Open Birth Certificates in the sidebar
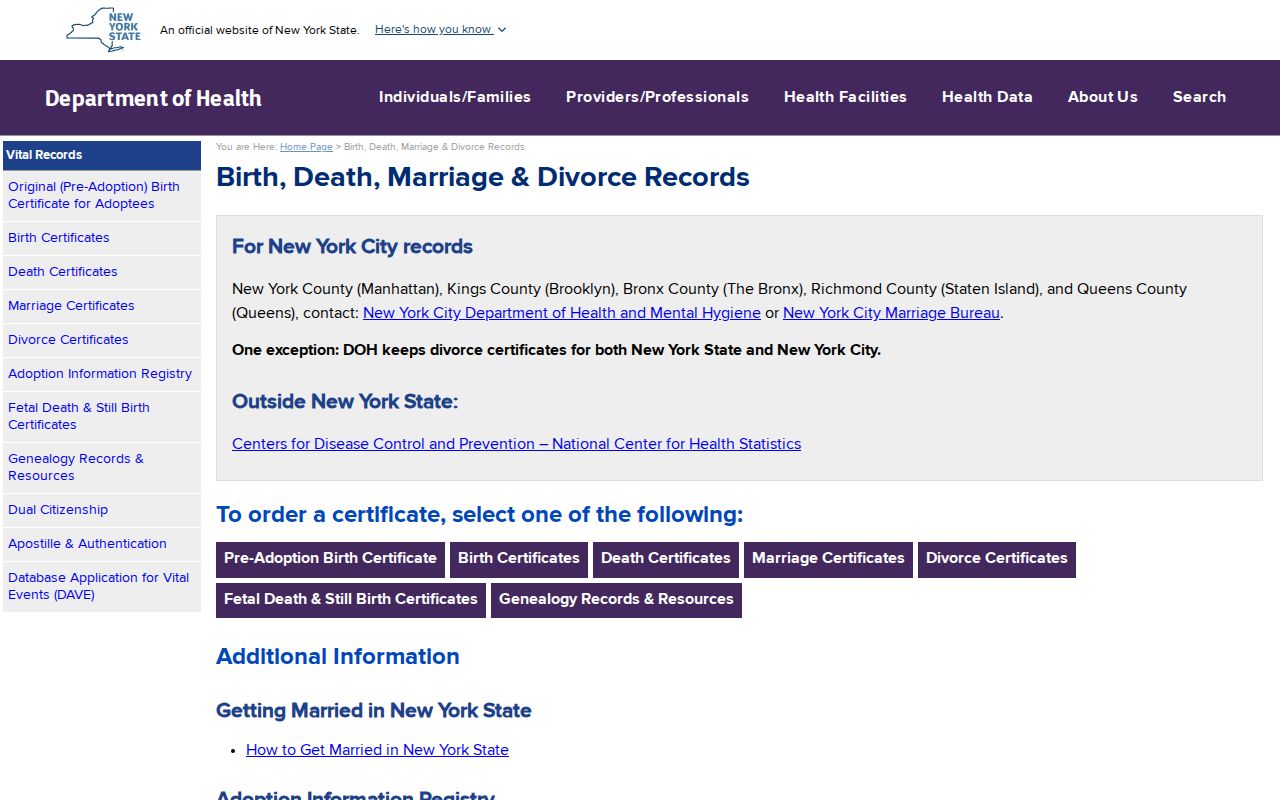 coord(102,238)
